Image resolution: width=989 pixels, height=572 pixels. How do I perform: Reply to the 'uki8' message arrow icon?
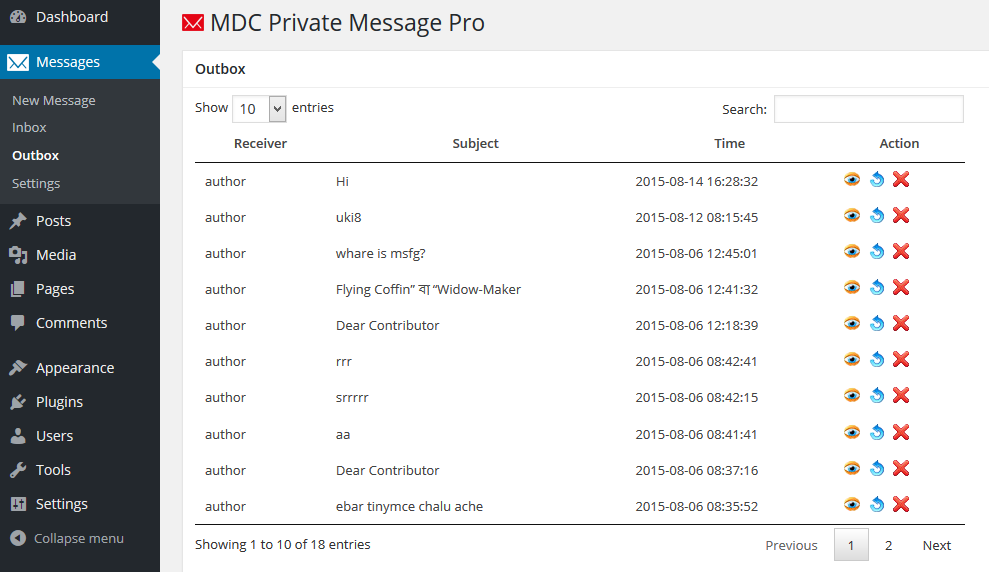coord(877,216)
